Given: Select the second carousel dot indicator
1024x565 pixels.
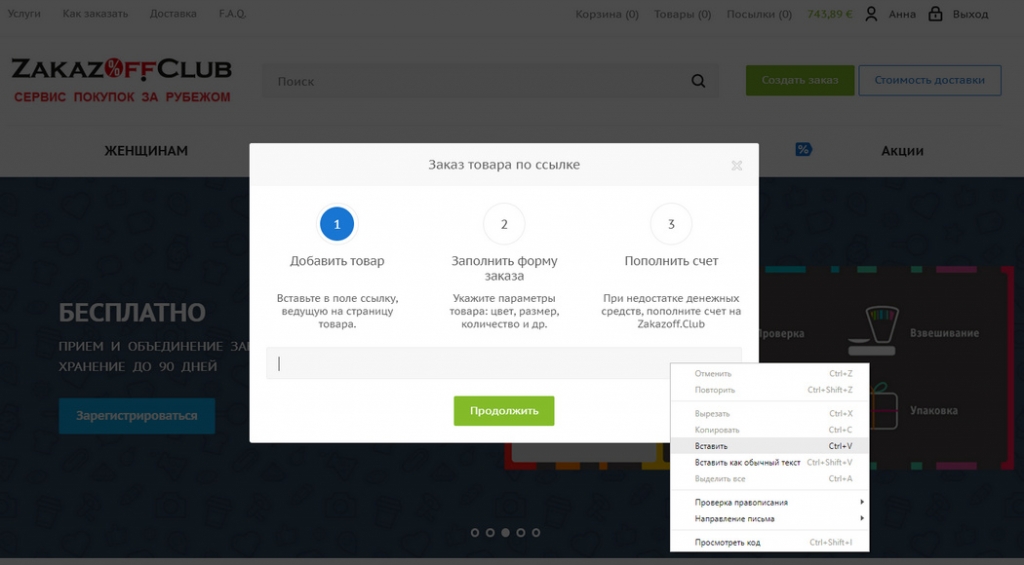Looking at the screenshot, I should (490, 533).
